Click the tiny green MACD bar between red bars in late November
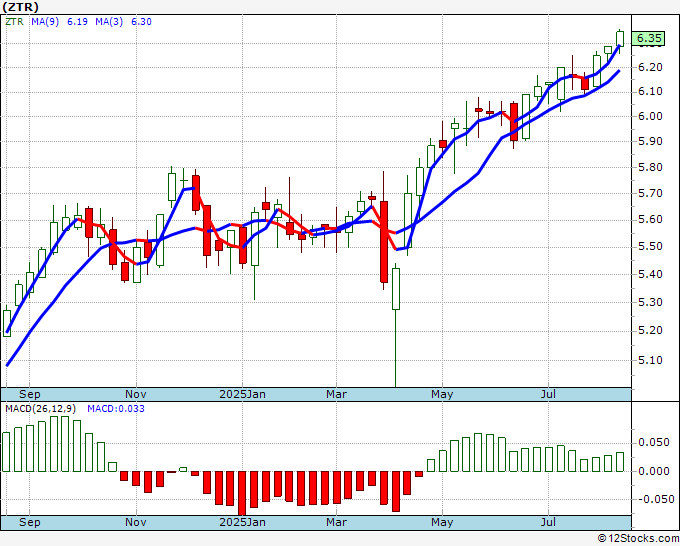Viewport: 680px width, 546px height. [x=183, y=469]
